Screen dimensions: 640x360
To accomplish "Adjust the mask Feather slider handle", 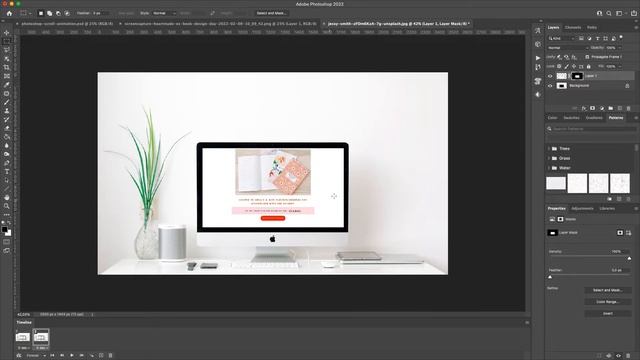I will (x=550, y=277).
